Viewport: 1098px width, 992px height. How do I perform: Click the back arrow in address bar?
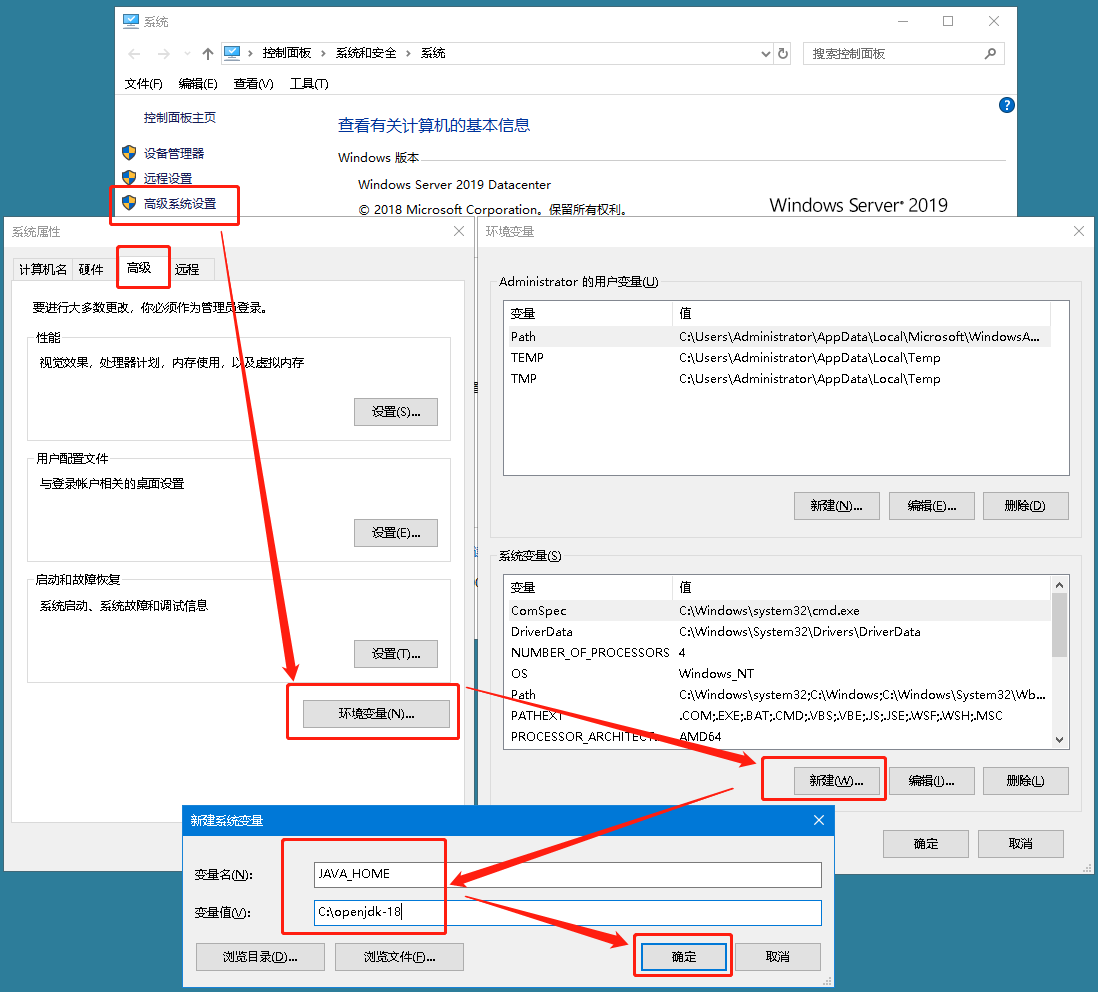pos(135,54)
